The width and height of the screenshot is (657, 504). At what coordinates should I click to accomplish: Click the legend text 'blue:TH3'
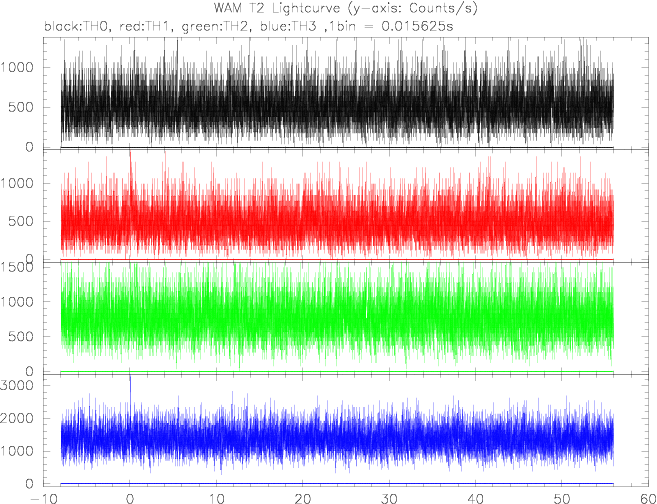(x=289, y=27)
